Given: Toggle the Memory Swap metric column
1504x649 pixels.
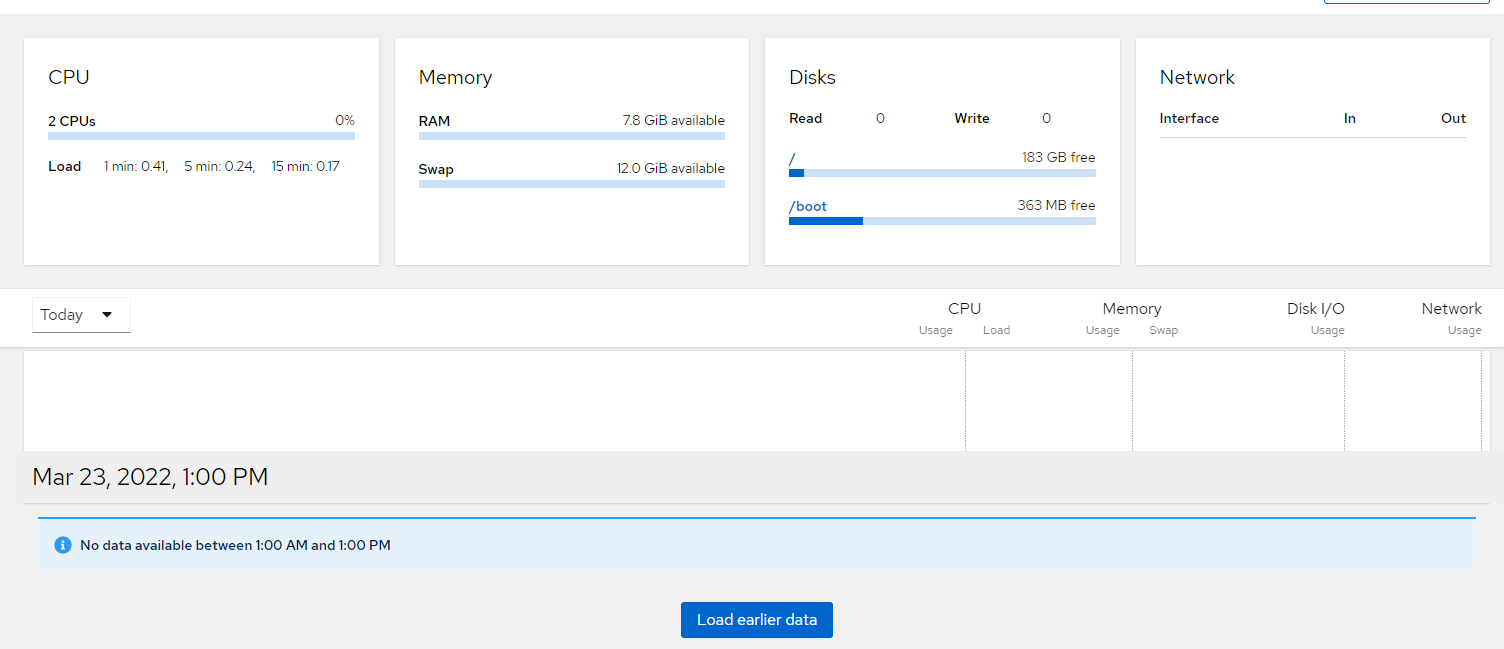Looking at the screenshot, I should (x=1163, y=330).
